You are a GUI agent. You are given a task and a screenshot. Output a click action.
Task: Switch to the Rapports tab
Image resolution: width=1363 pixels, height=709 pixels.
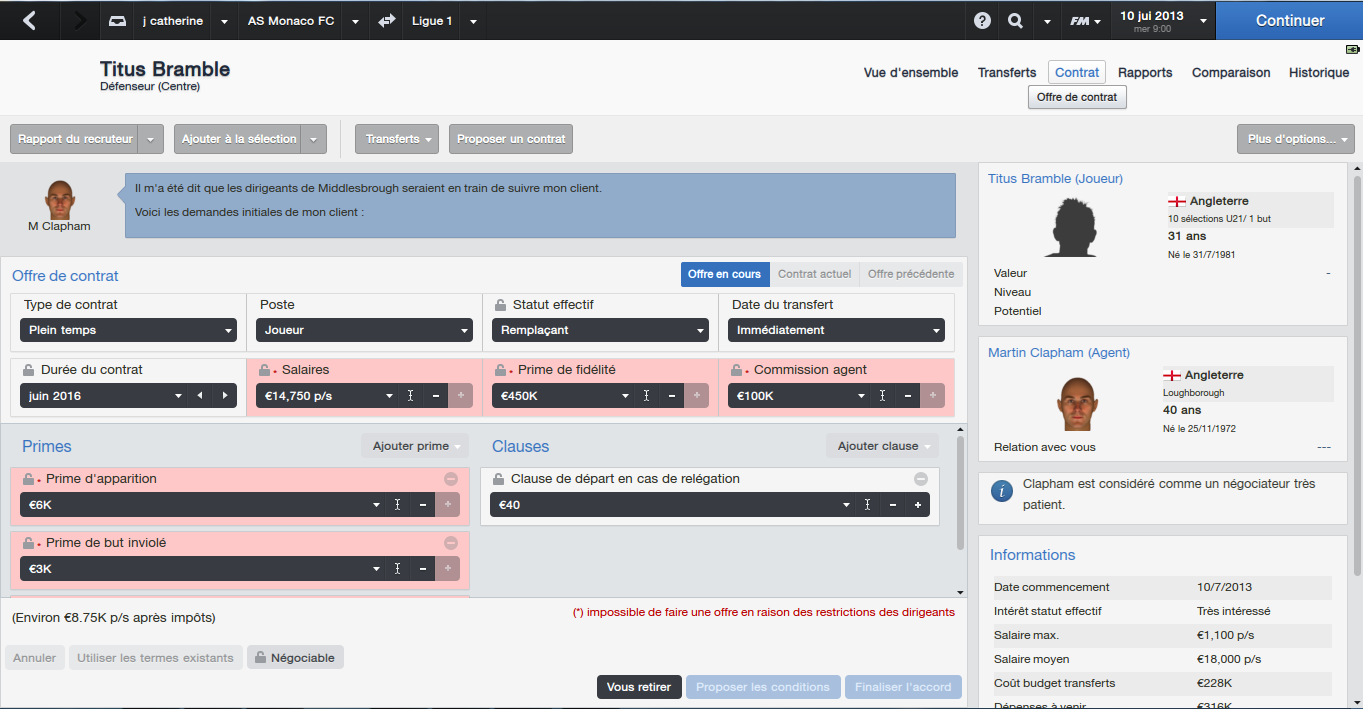(1145, 73)
